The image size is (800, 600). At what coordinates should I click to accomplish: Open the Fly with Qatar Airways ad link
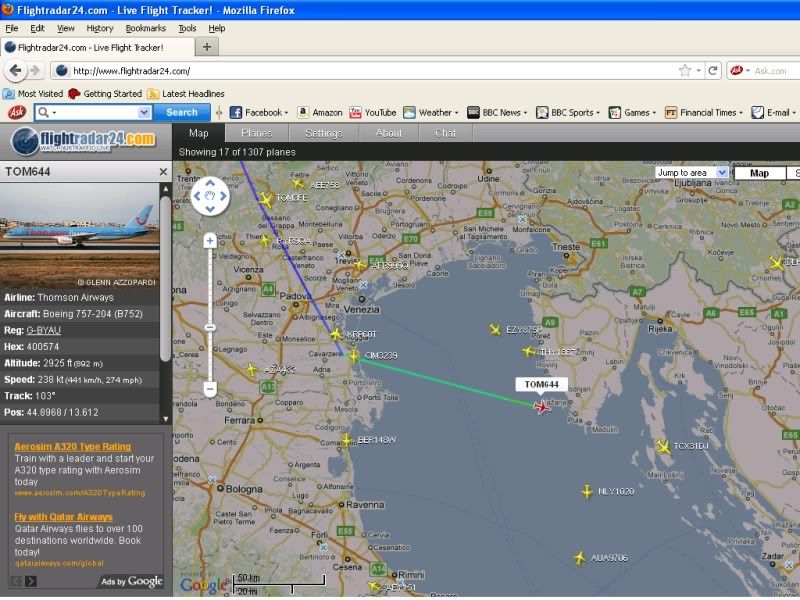pos(63,517)
